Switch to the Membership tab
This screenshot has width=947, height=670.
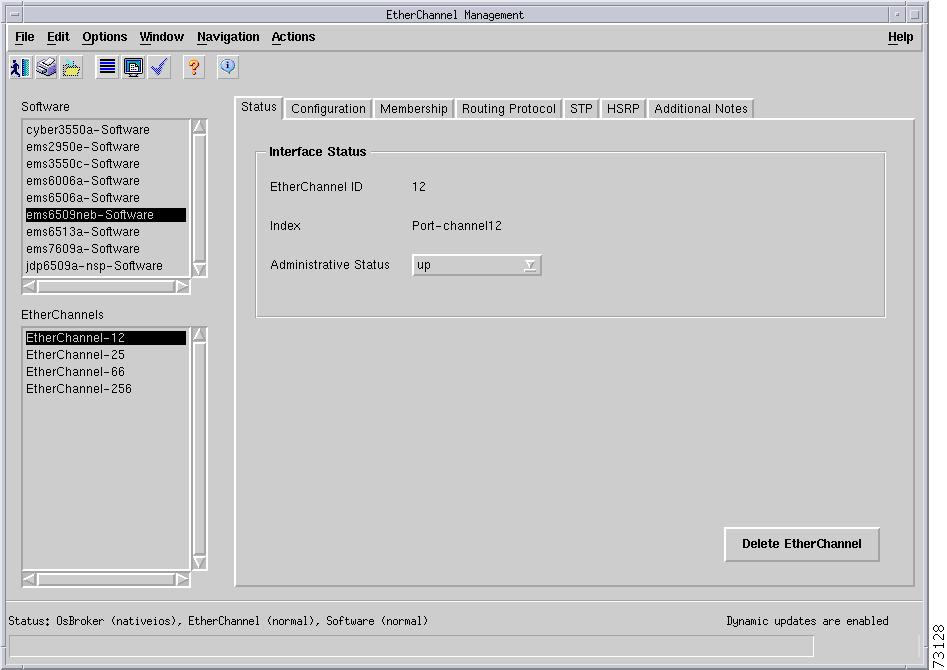(x=414, y=109)
